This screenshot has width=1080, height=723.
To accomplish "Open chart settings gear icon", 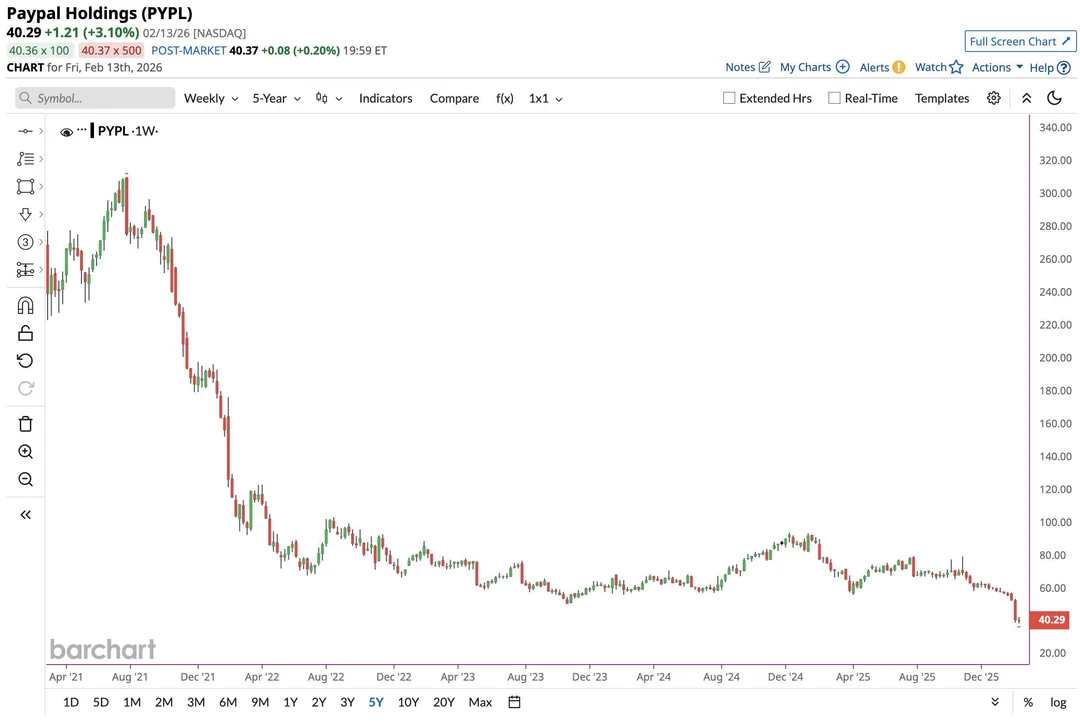I will 993,98.
